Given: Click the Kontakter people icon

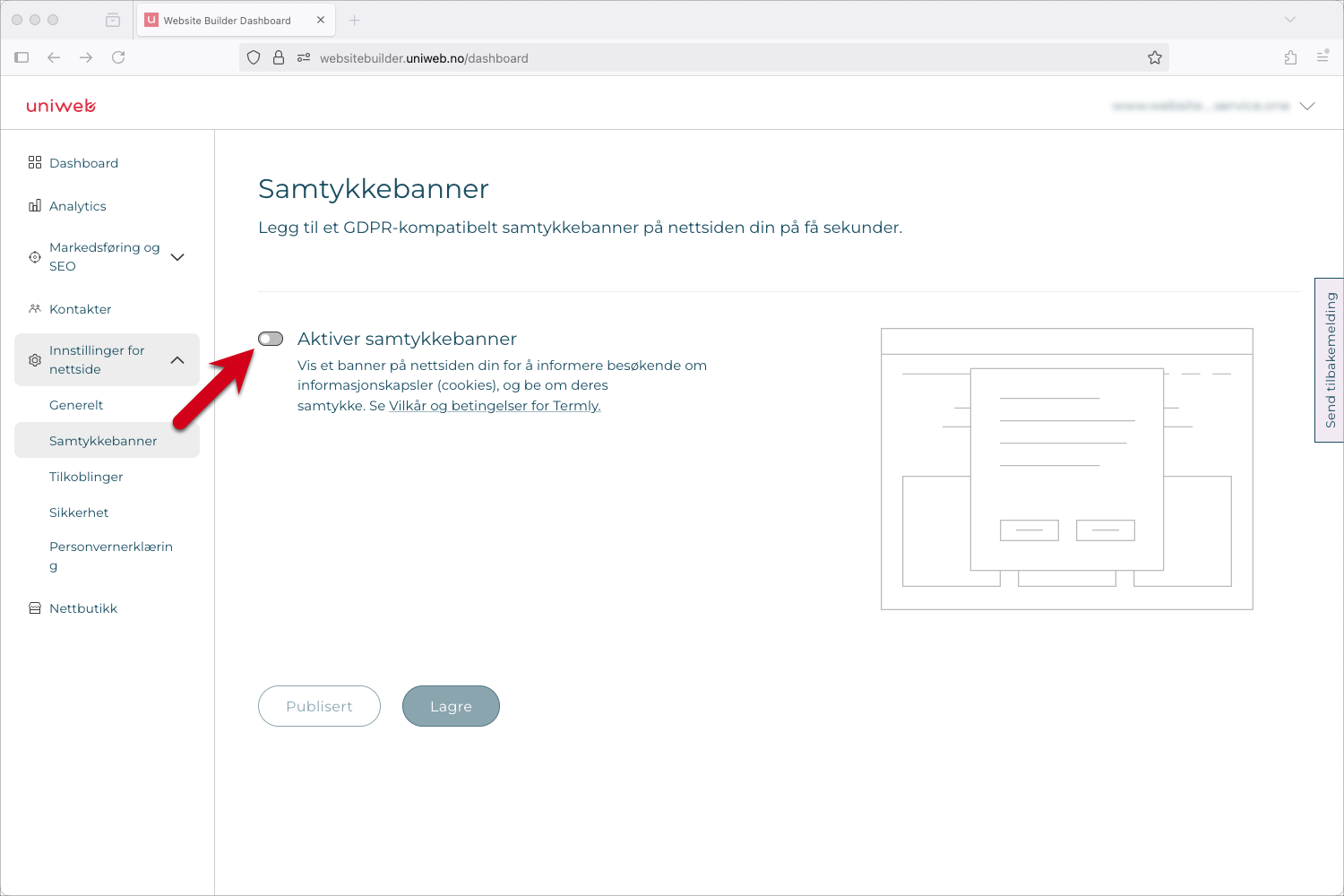Looking at the screenshot, I should (x=35, y=308).
